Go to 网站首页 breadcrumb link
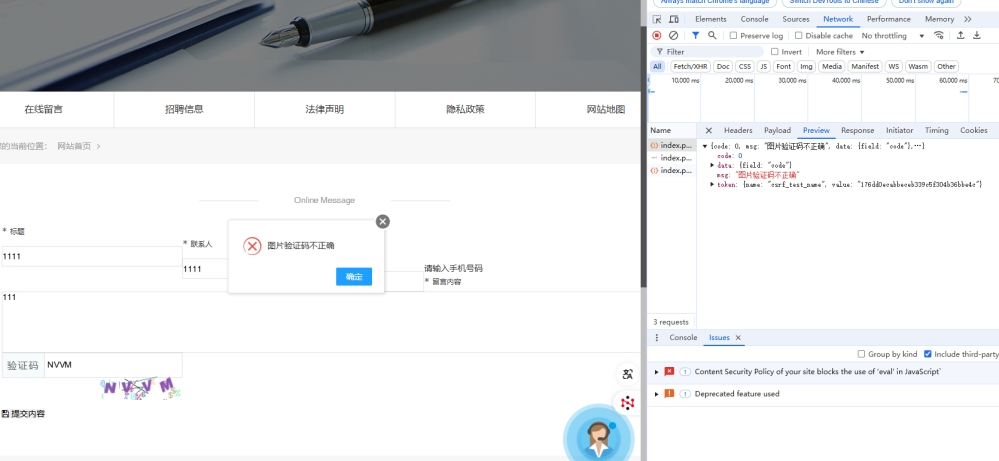Screen dimensions: 999x461 (74, 146)
